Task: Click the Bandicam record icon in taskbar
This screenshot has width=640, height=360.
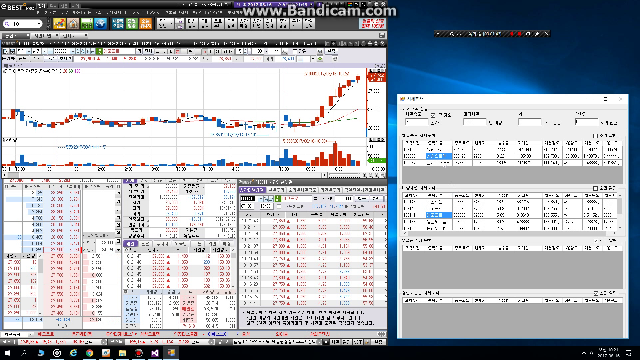Action: (x=139, y=353)
